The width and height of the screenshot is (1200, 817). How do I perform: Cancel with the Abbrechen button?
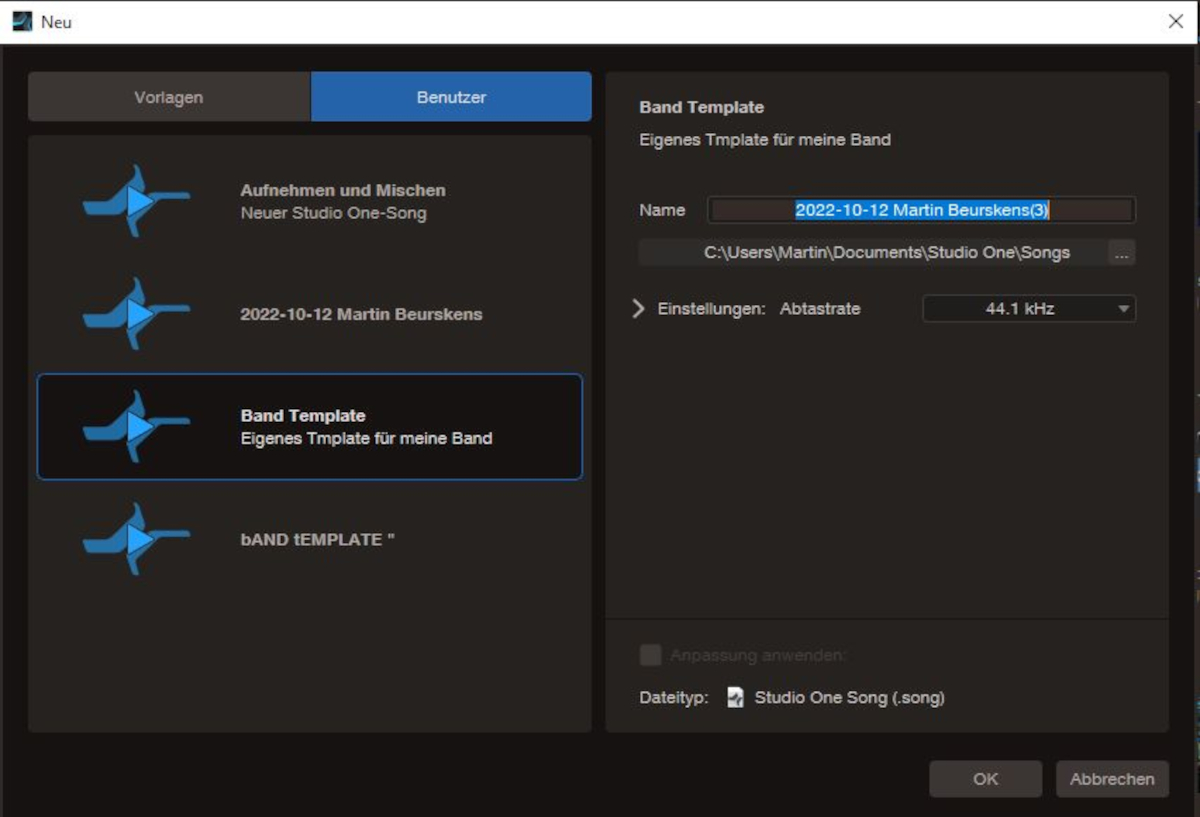[x=1112, y=779]
